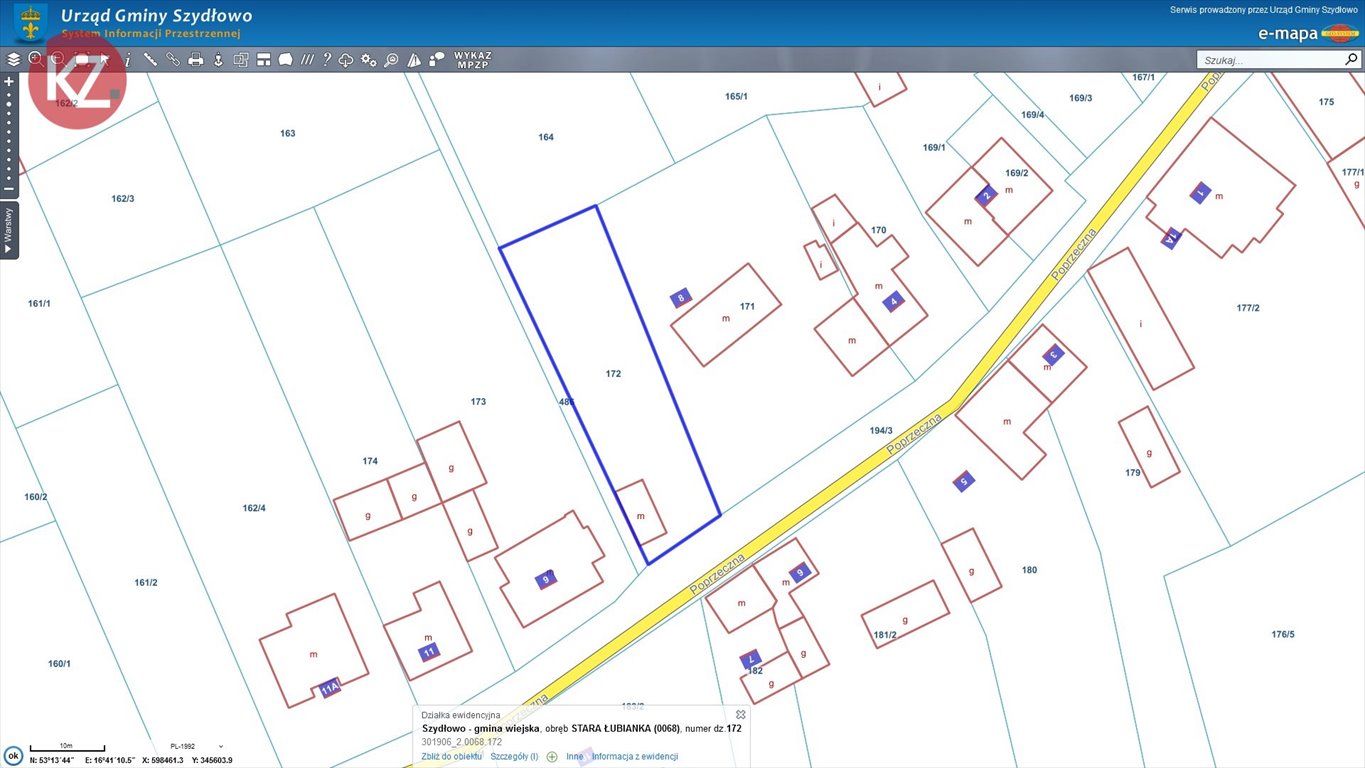Click address marker 11 on map

tap(428, 652)
